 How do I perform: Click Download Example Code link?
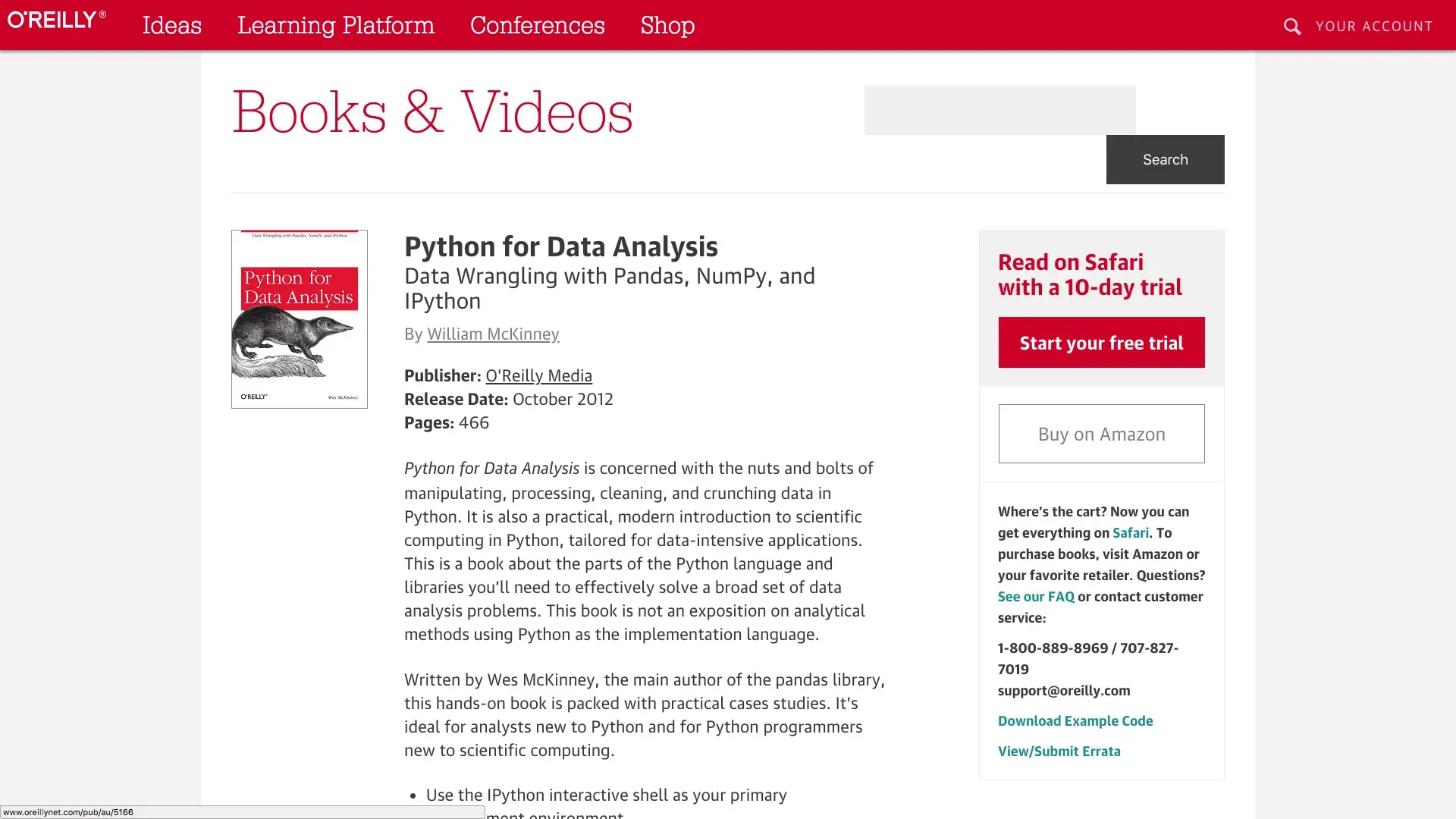1075,721
